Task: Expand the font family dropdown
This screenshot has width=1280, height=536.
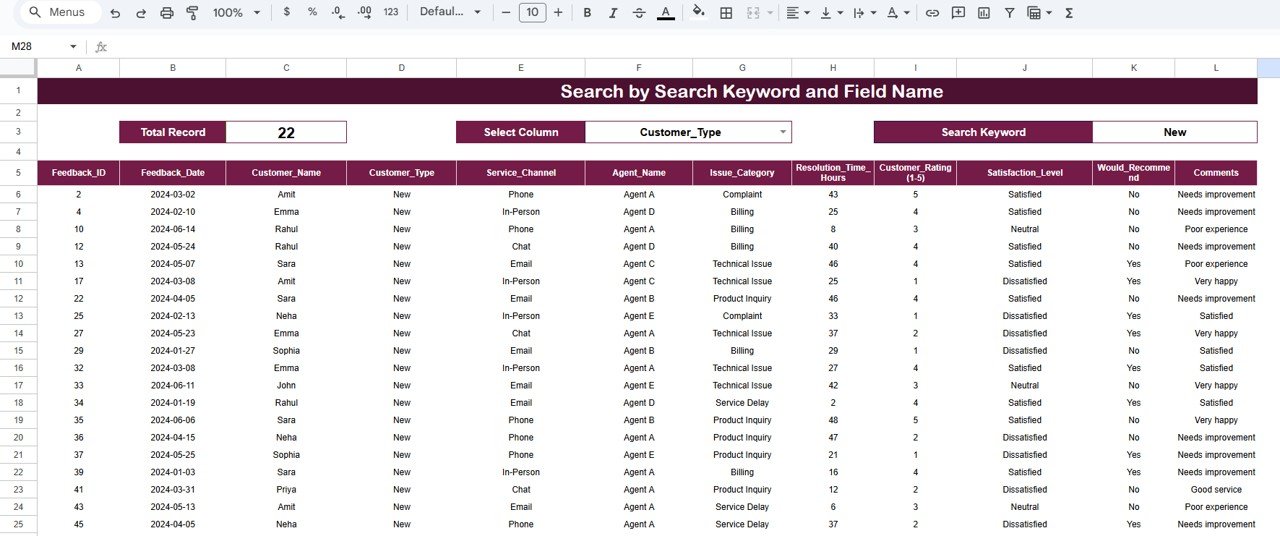Action: [x=450, y=13]
